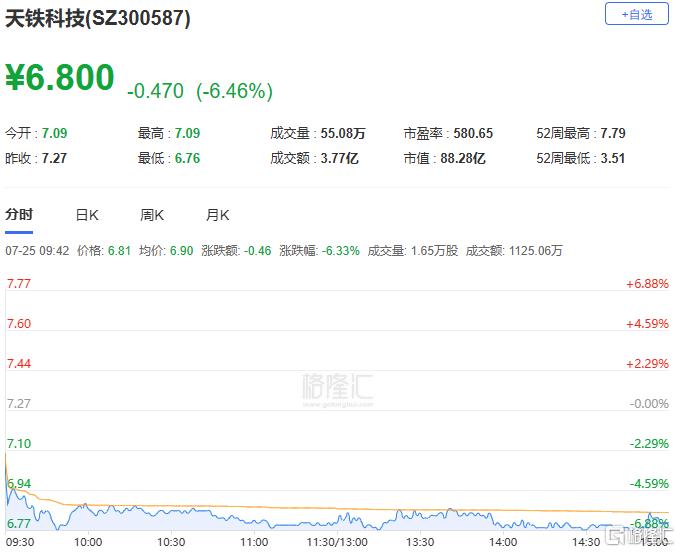Viewport: 680px width, 552px height.
Task: Click y-axis price label 7.44
Action: [x=19, y=363]
